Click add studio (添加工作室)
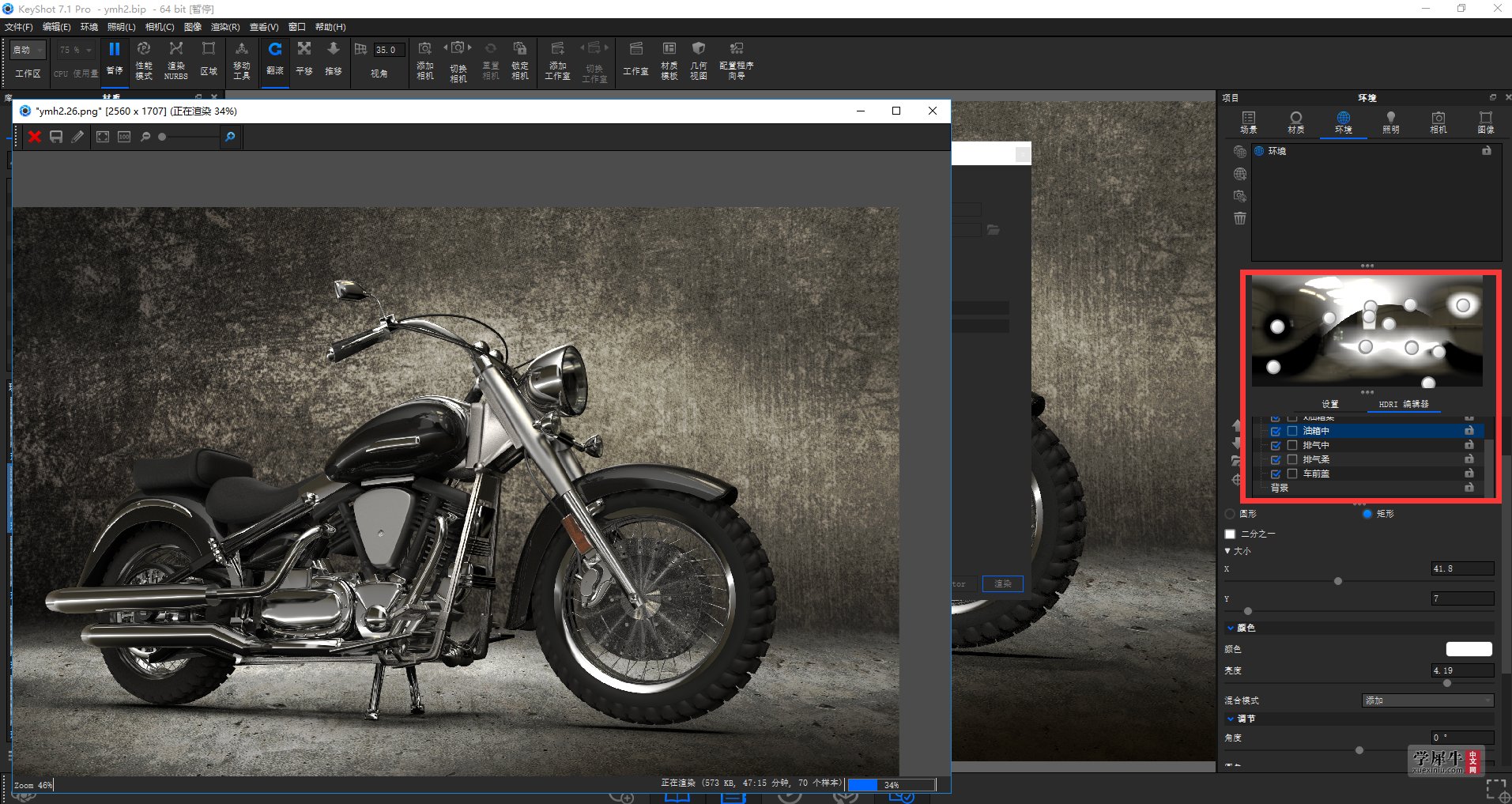 tap(557, 61)
